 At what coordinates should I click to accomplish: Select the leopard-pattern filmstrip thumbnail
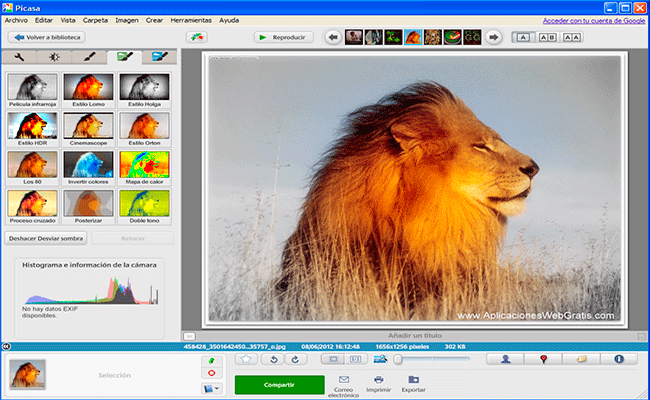coord(433,37)
